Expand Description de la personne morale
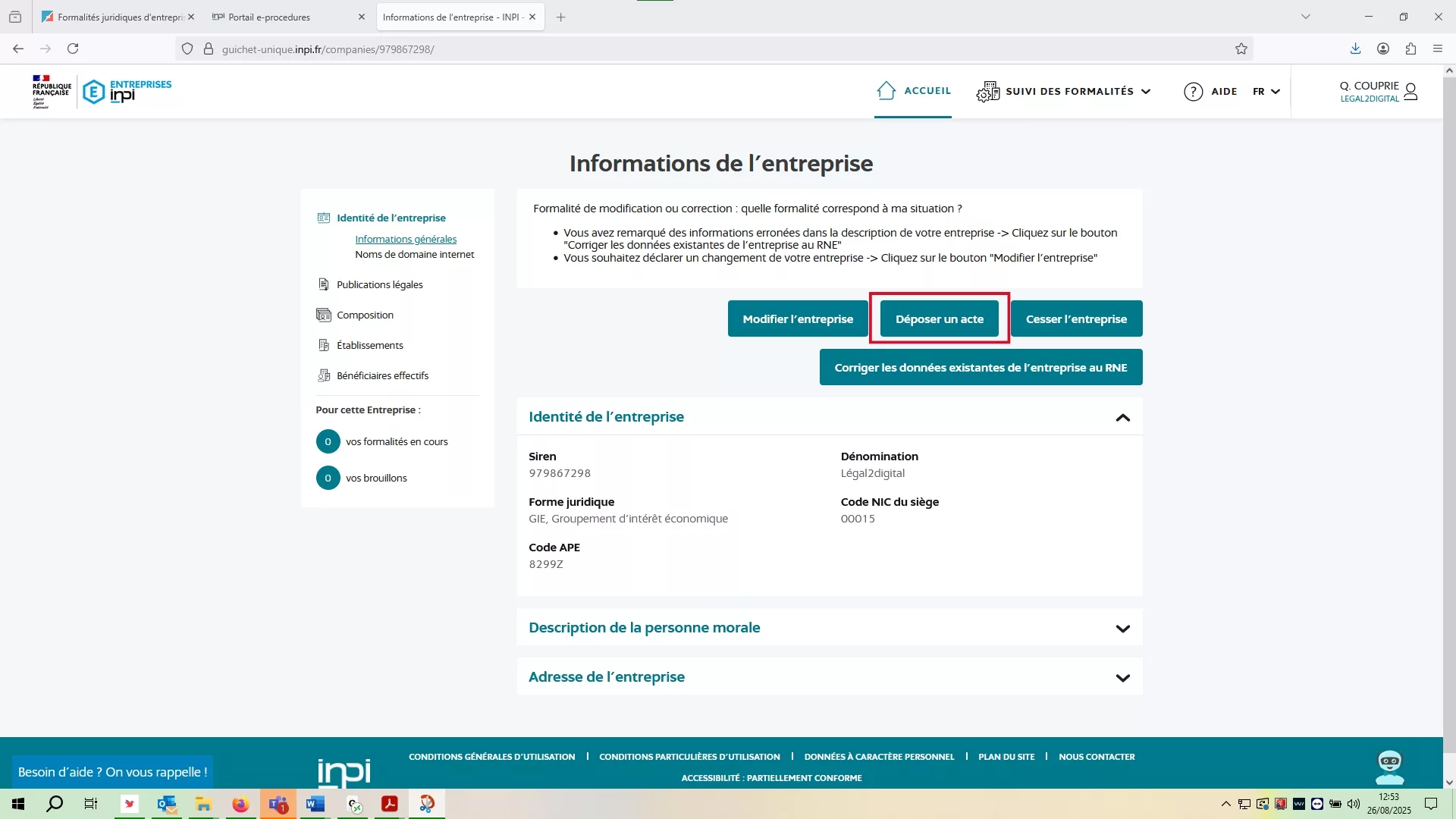The image size is (1456, 819). [1122, 629]
